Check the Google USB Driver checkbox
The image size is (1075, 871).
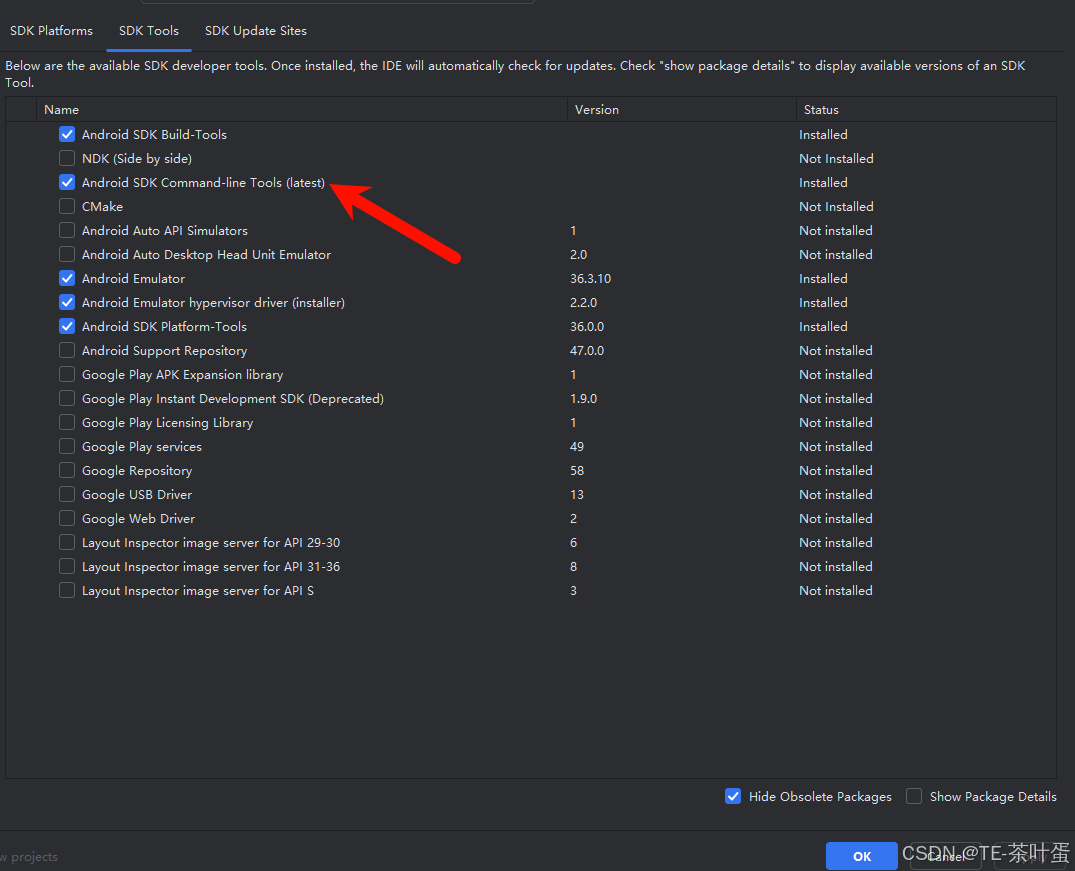pos(67,494)
